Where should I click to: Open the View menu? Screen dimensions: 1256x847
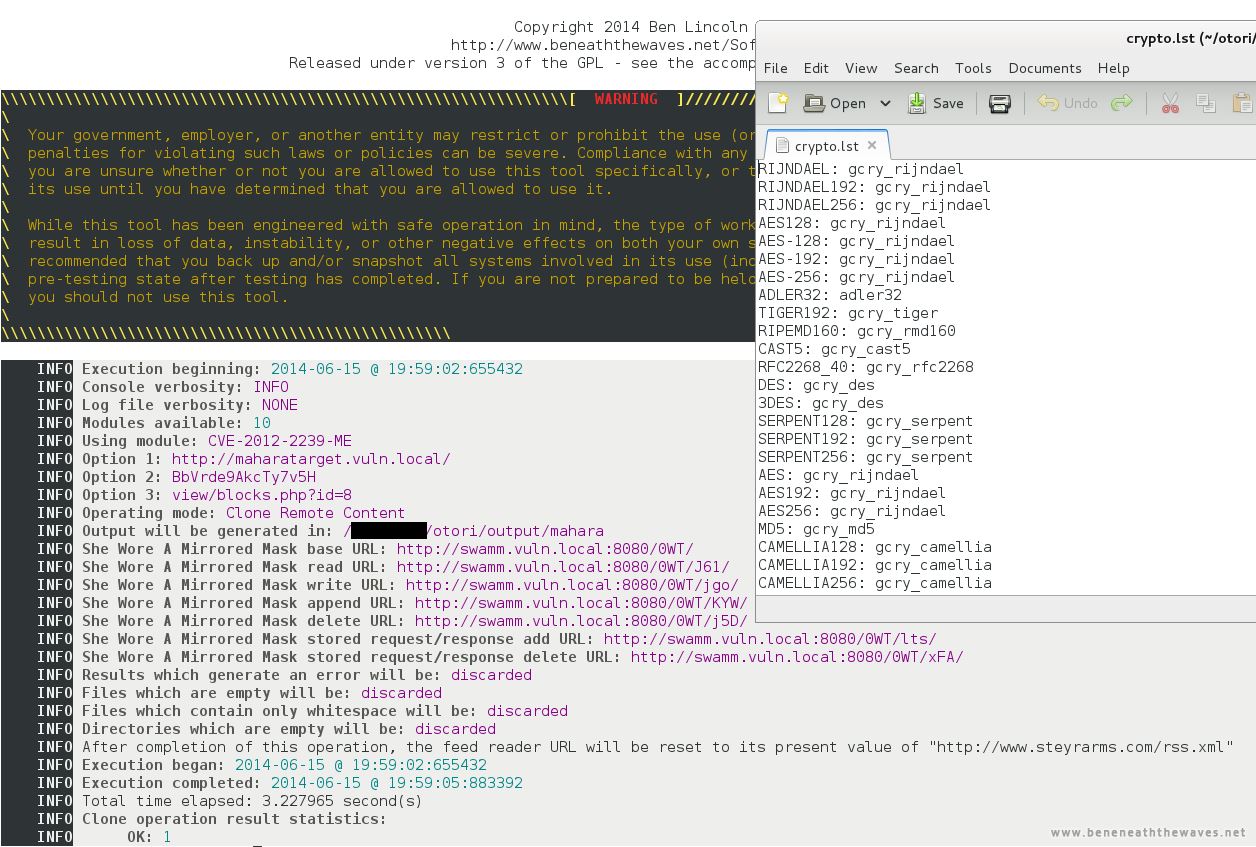861,68
